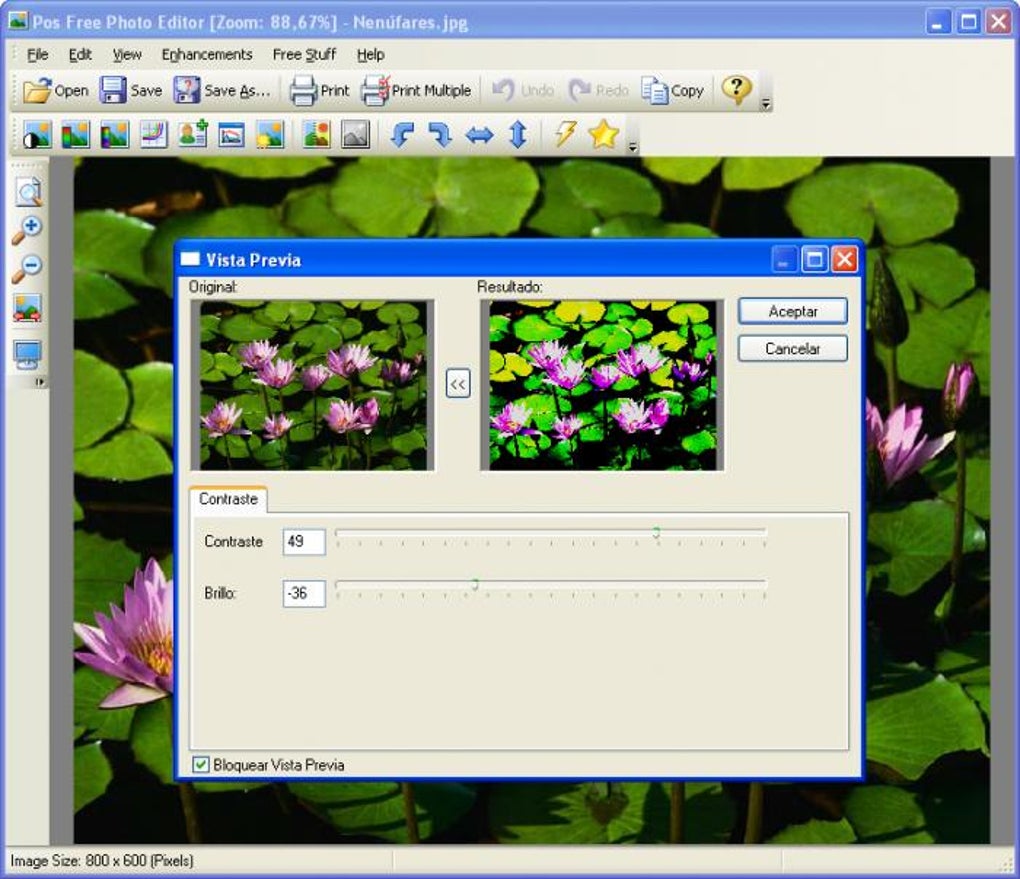The width and height of the screenshot is (1020, 879).
Task: Toggle the Bloquear Vista Previa checkbox
Action: coord(201,764)
